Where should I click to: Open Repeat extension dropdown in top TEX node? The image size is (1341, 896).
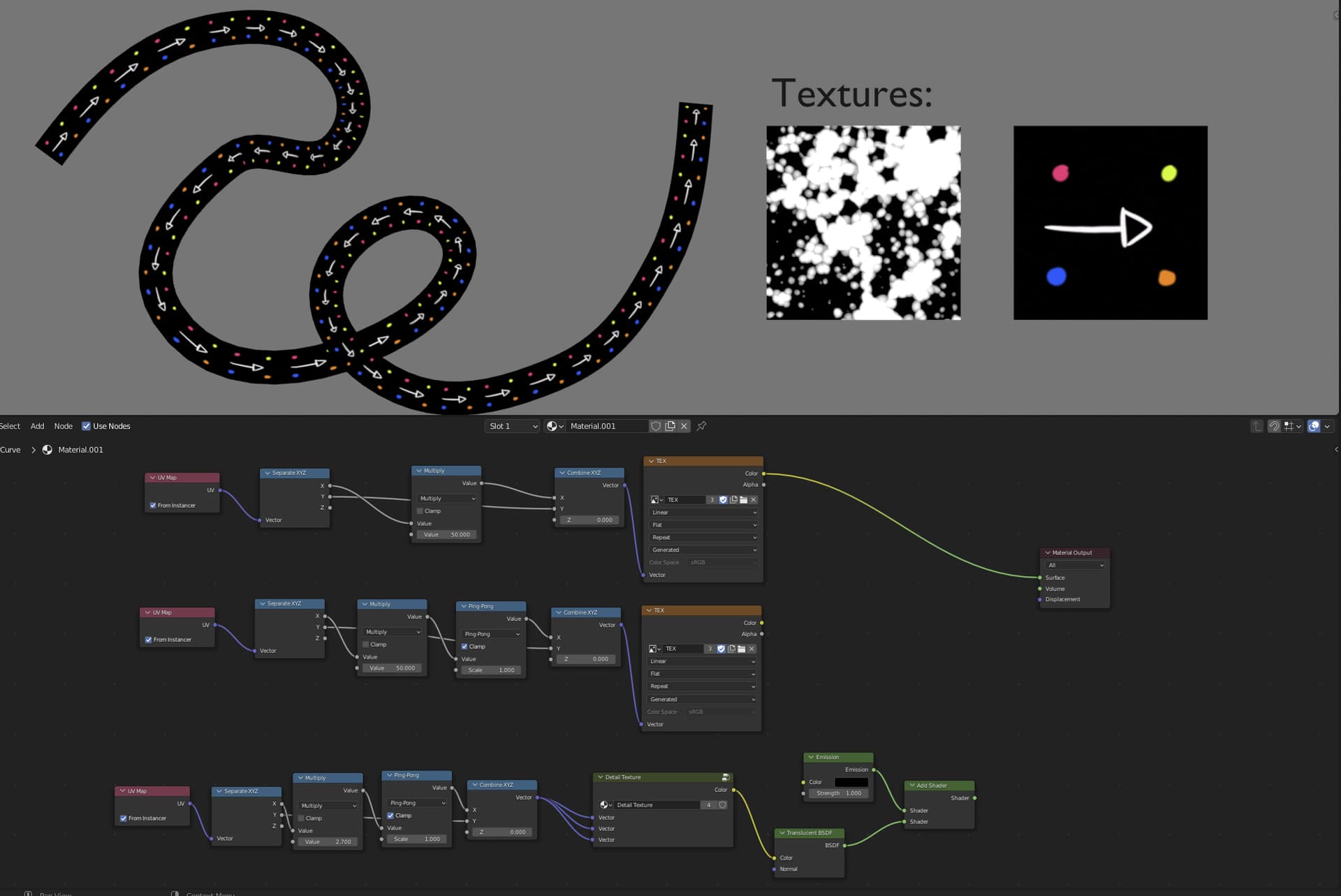703,538
